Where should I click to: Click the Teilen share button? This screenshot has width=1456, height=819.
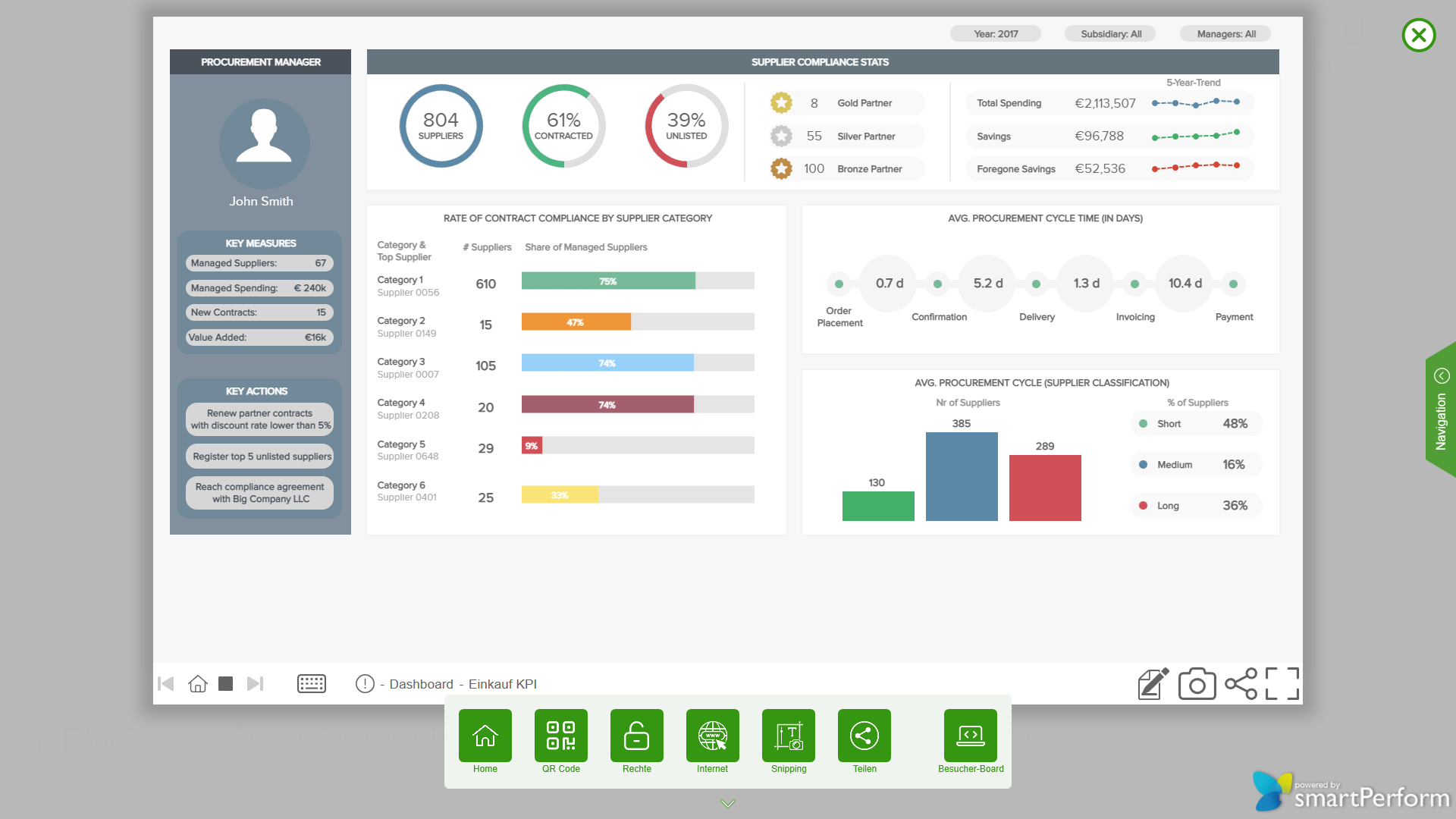click(864, 736)
